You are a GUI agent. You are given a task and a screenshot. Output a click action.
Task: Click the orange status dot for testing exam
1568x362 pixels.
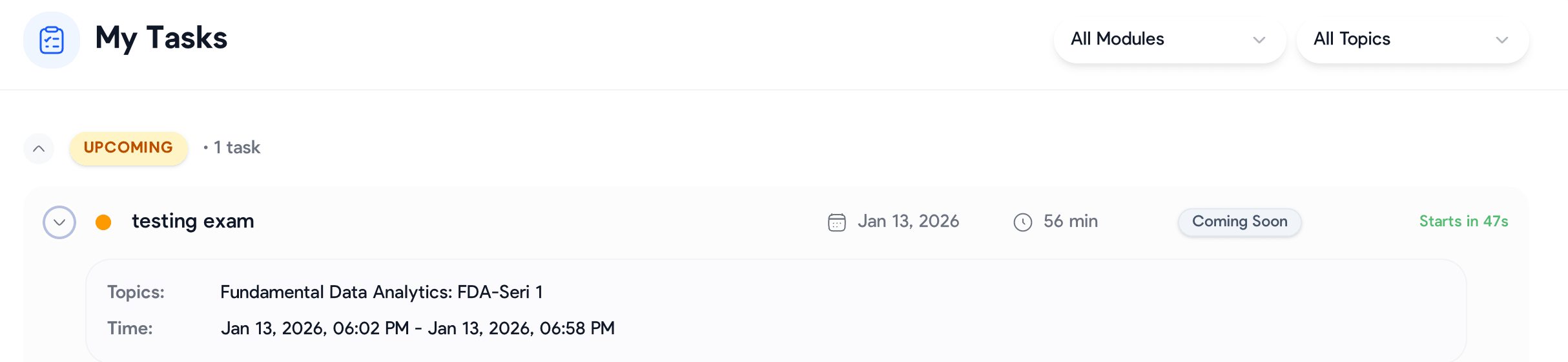(103, 222)
